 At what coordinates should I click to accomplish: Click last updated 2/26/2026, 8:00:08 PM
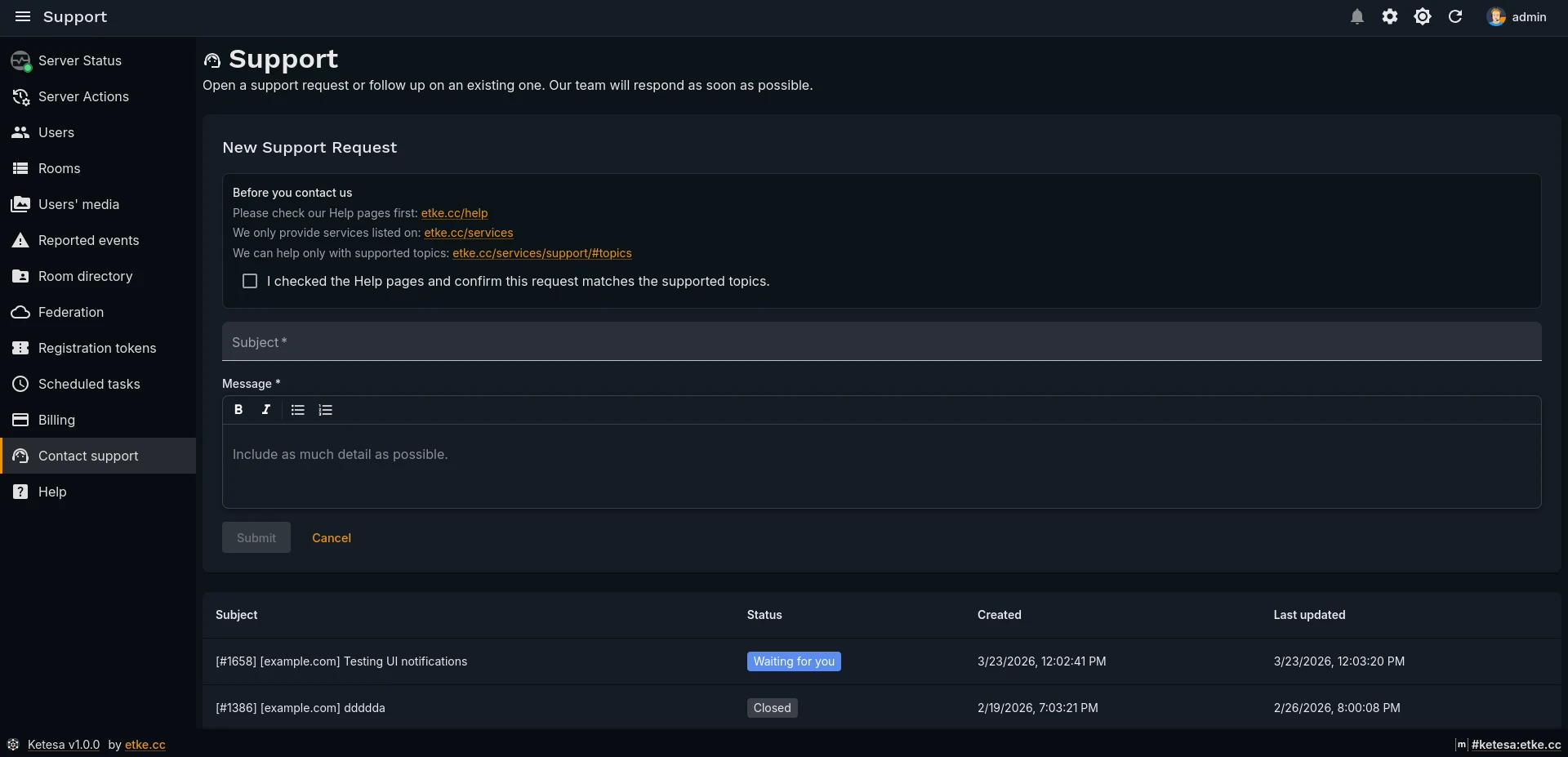pos(1337,708)
